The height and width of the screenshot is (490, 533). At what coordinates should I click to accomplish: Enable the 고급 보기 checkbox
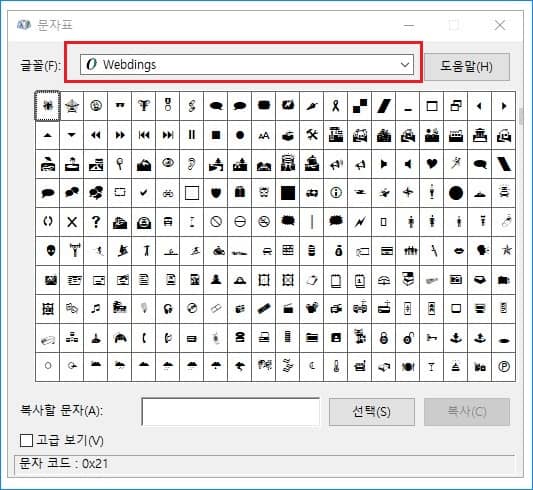[x=26, y=440]
